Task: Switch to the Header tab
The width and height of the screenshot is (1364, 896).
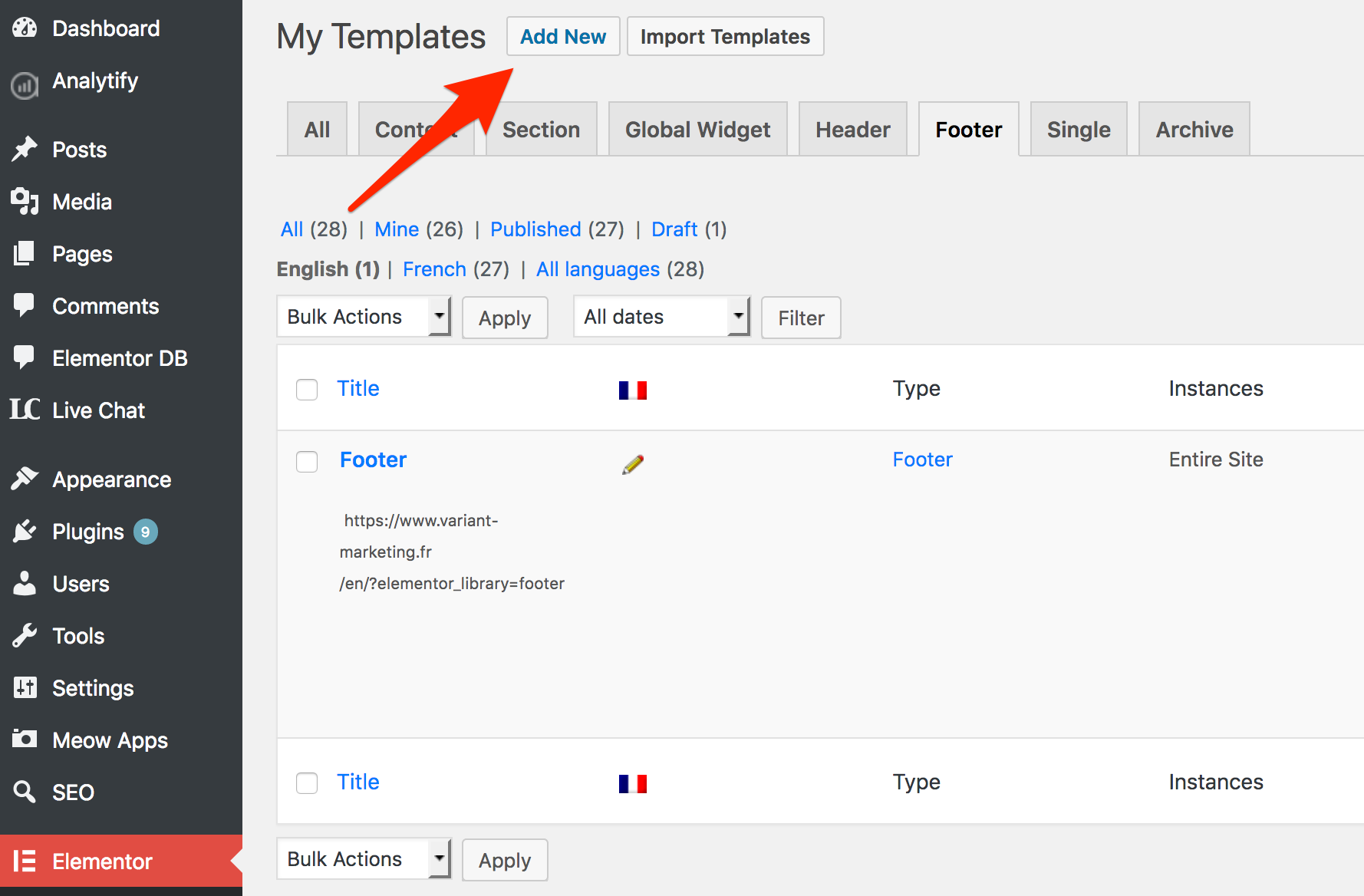Action: (x=852, y=130)
